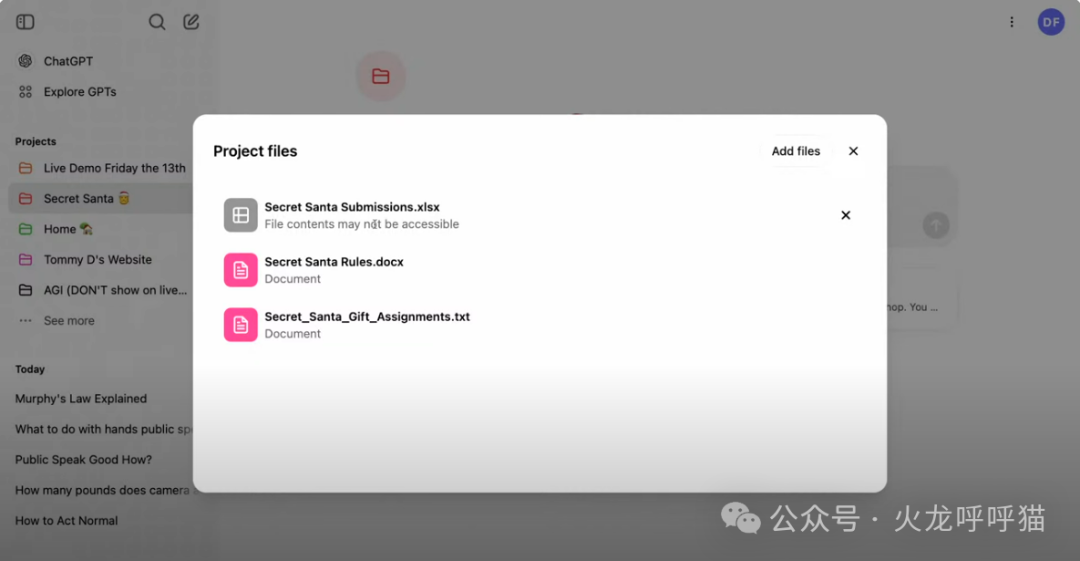Open What to do with hands public chat
1080x561 pixels.
(103, 429)
